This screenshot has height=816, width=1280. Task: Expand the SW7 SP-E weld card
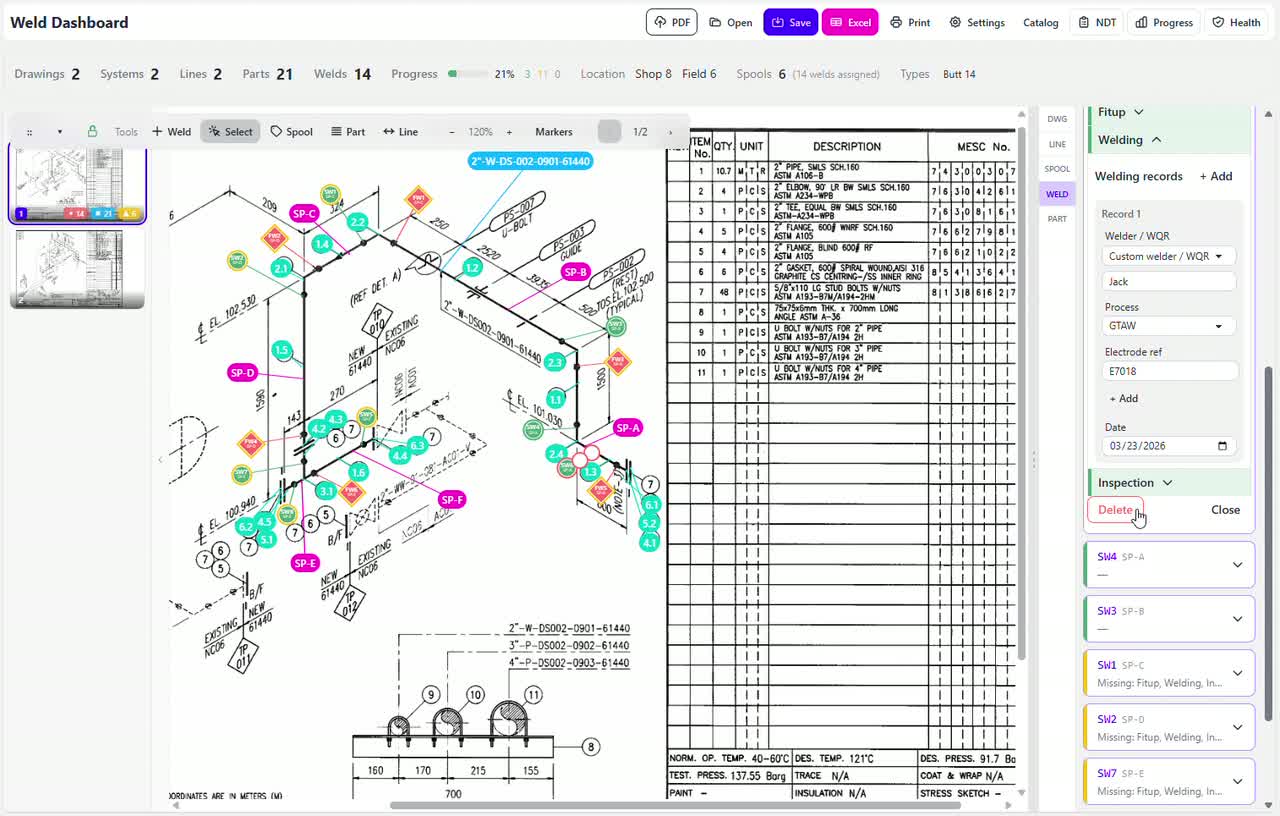point(1168,781)
